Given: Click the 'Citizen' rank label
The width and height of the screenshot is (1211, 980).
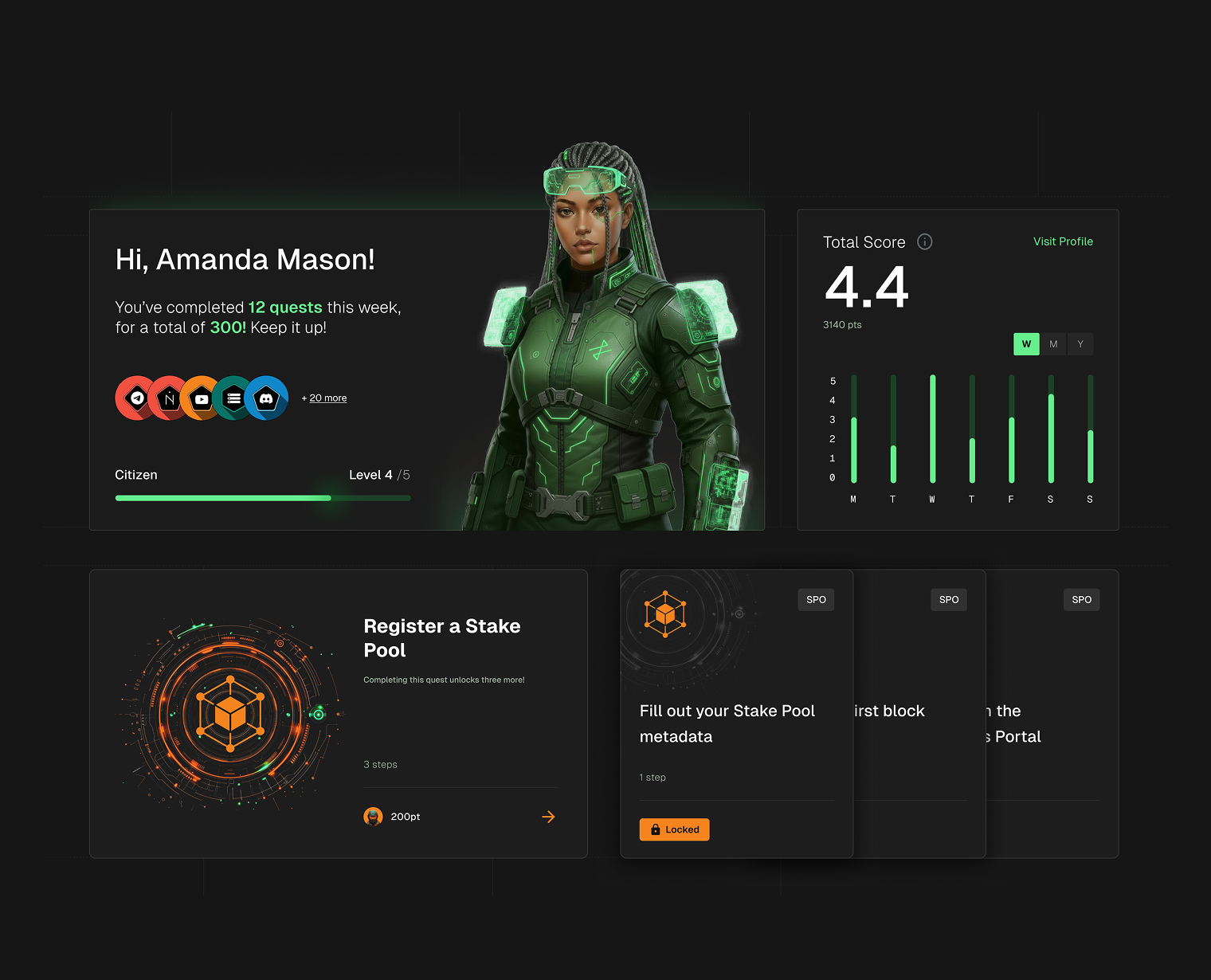Looking at the screenshot, I should click(x=136, y=475).
